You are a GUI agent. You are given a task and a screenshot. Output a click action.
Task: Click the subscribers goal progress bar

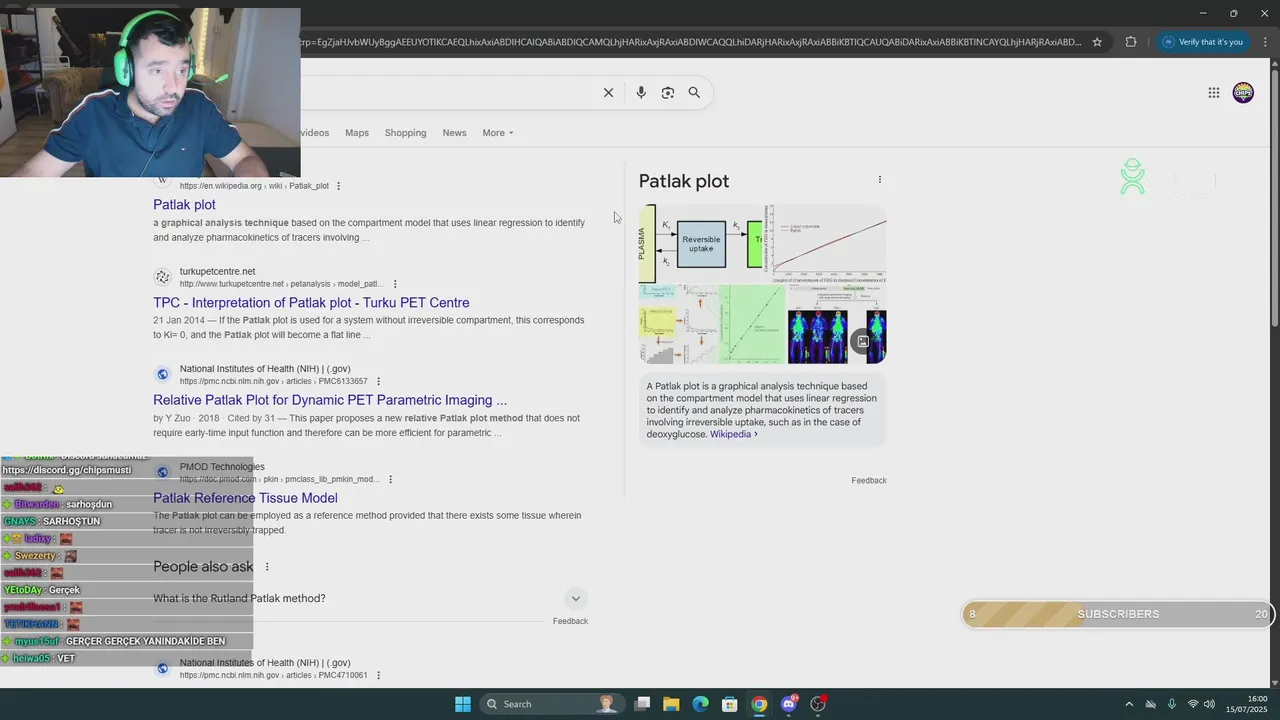(x=1118, y=614)
